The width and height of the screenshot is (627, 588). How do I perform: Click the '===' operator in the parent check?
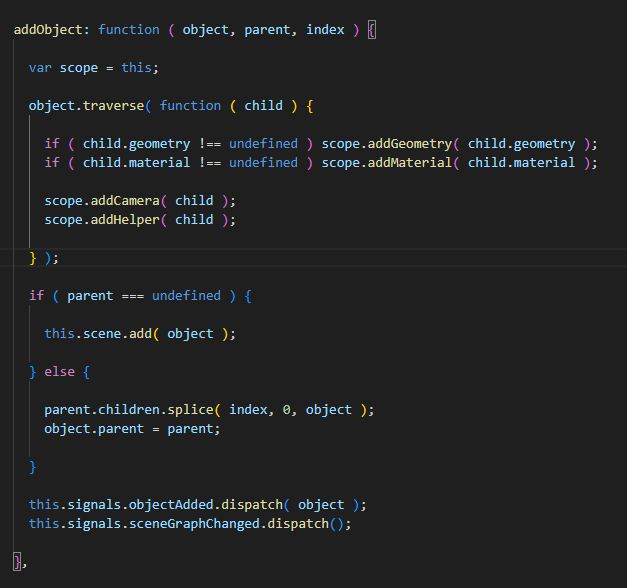point(132,296)
